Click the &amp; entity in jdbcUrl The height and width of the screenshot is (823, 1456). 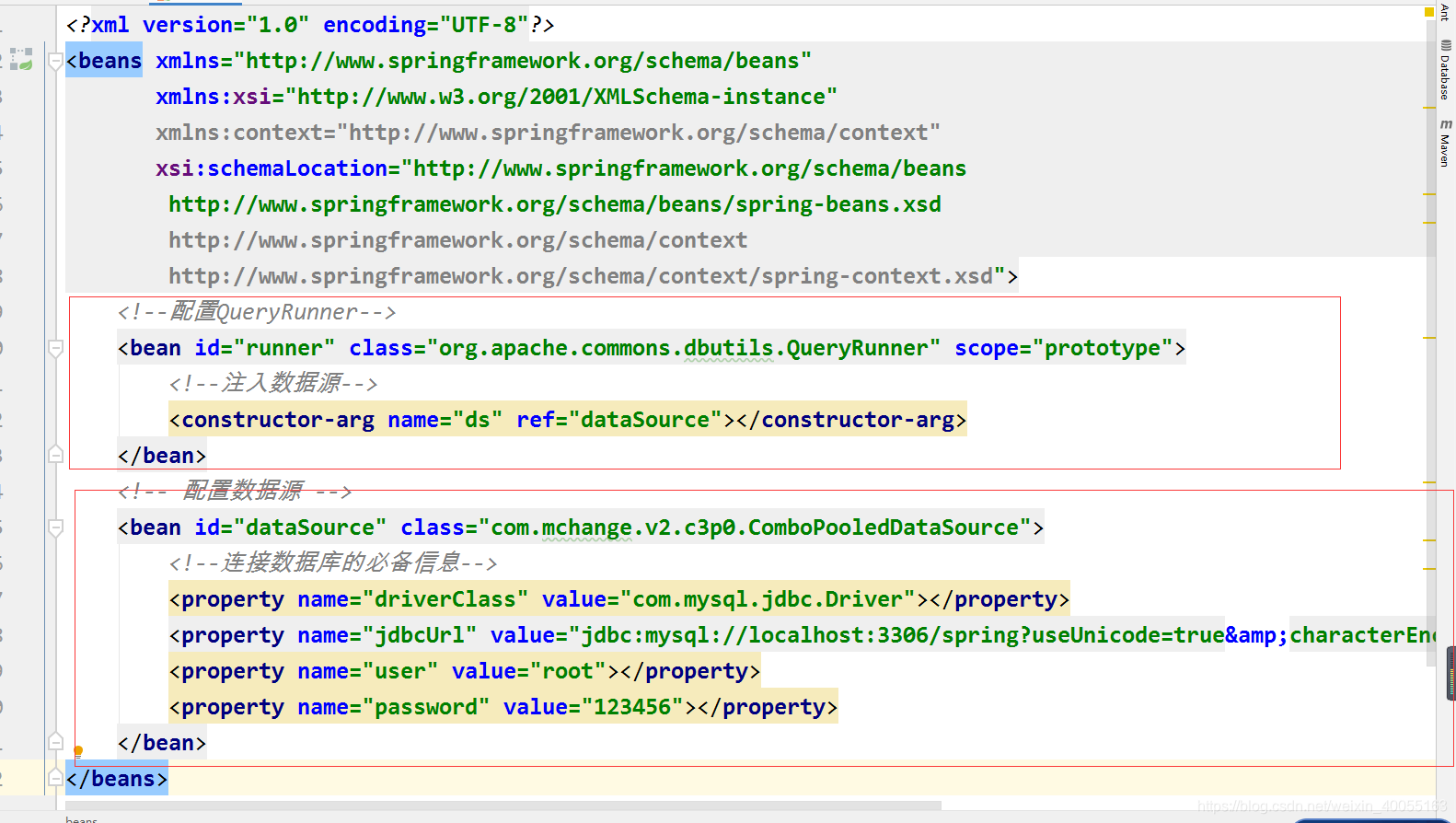[x=1257, y=635]
